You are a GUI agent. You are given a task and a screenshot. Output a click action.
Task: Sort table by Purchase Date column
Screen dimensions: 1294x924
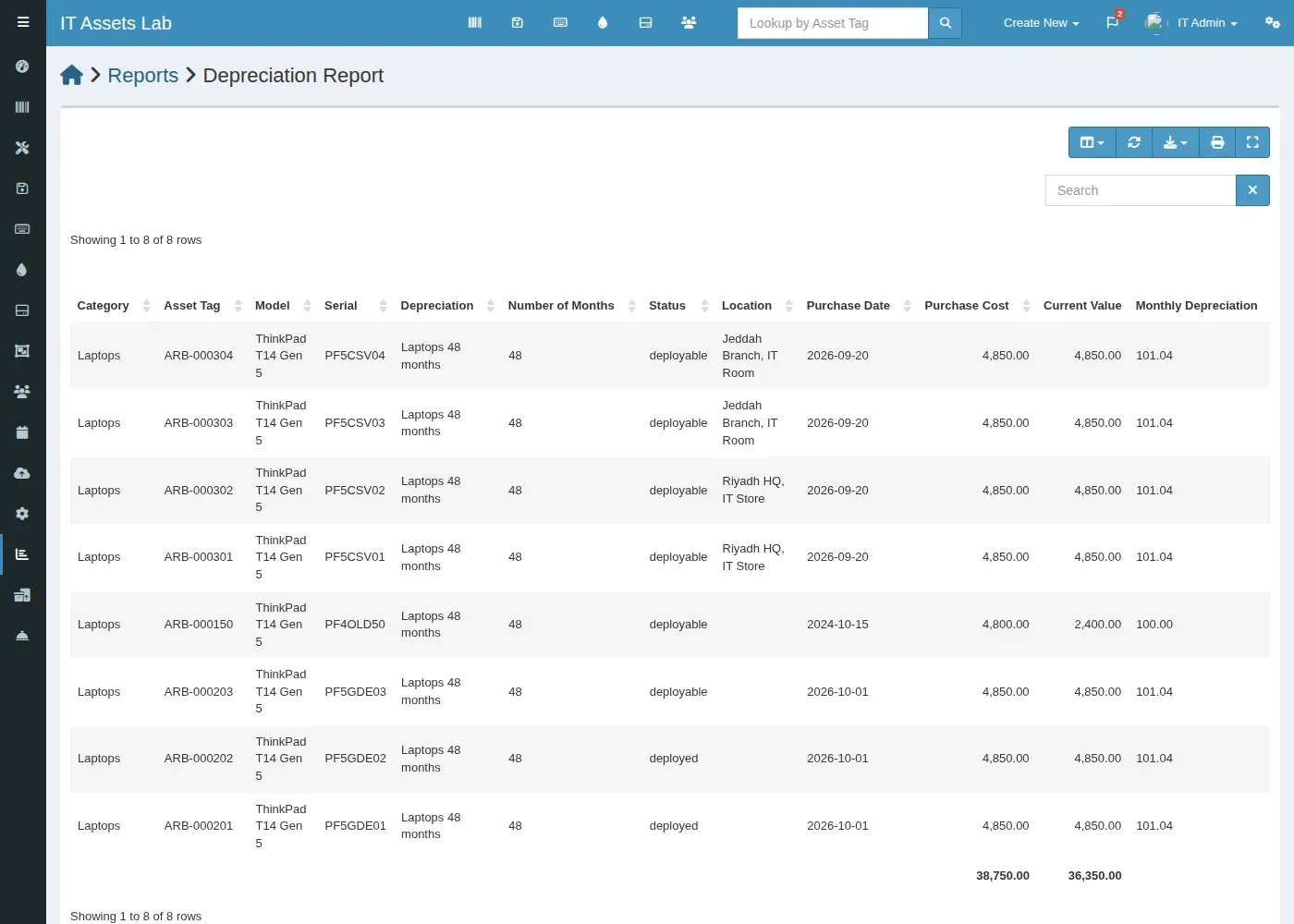[858, 306]
